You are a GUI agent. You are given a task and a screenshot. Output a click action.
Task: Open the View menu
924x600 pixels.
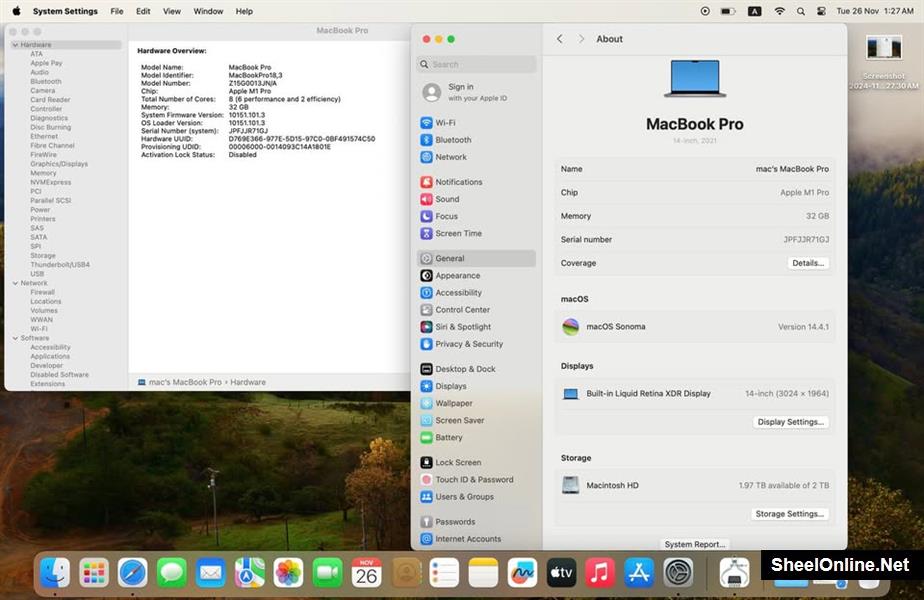(171, 11)
